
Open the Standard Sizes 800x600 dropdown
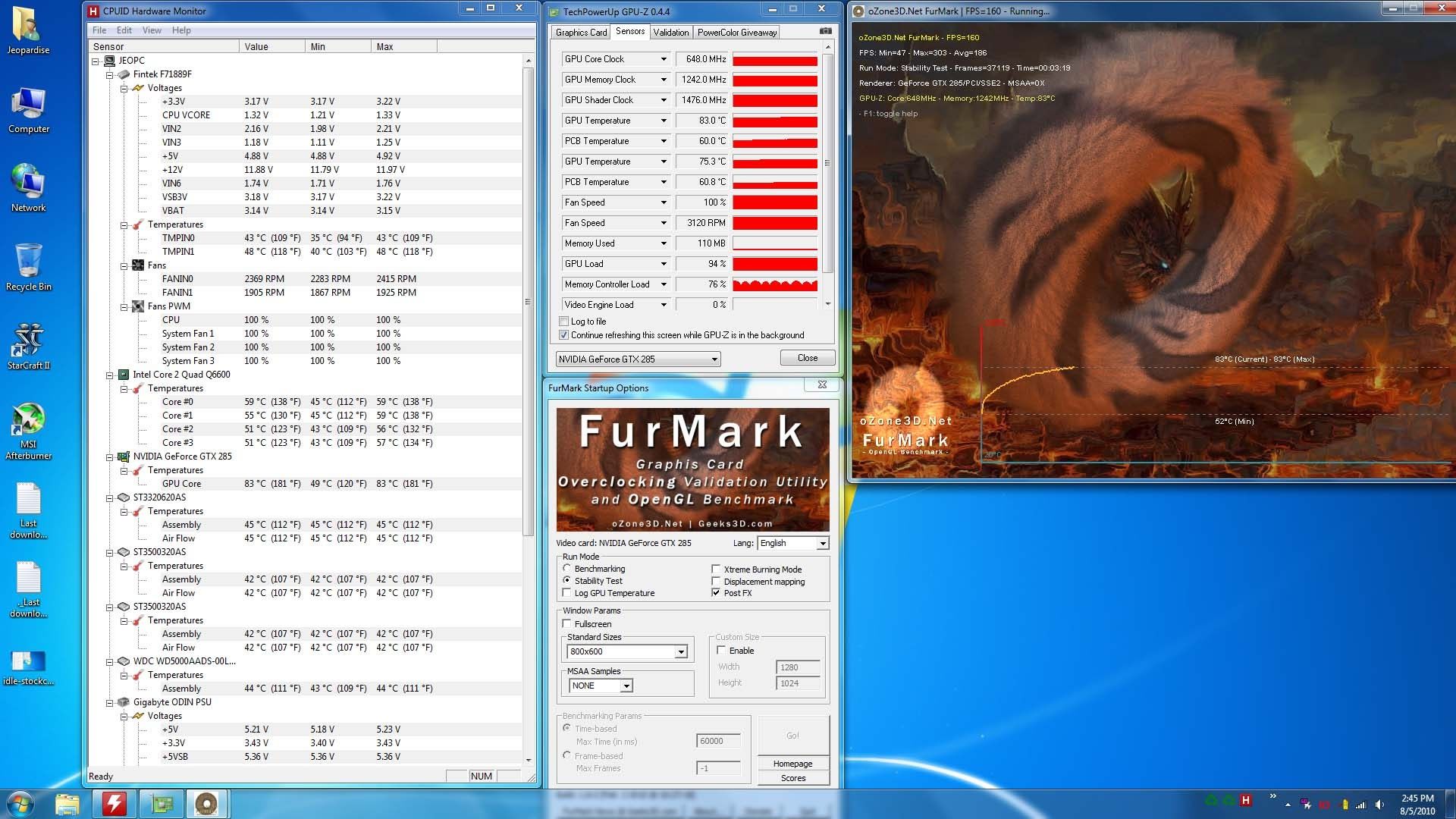680,651
